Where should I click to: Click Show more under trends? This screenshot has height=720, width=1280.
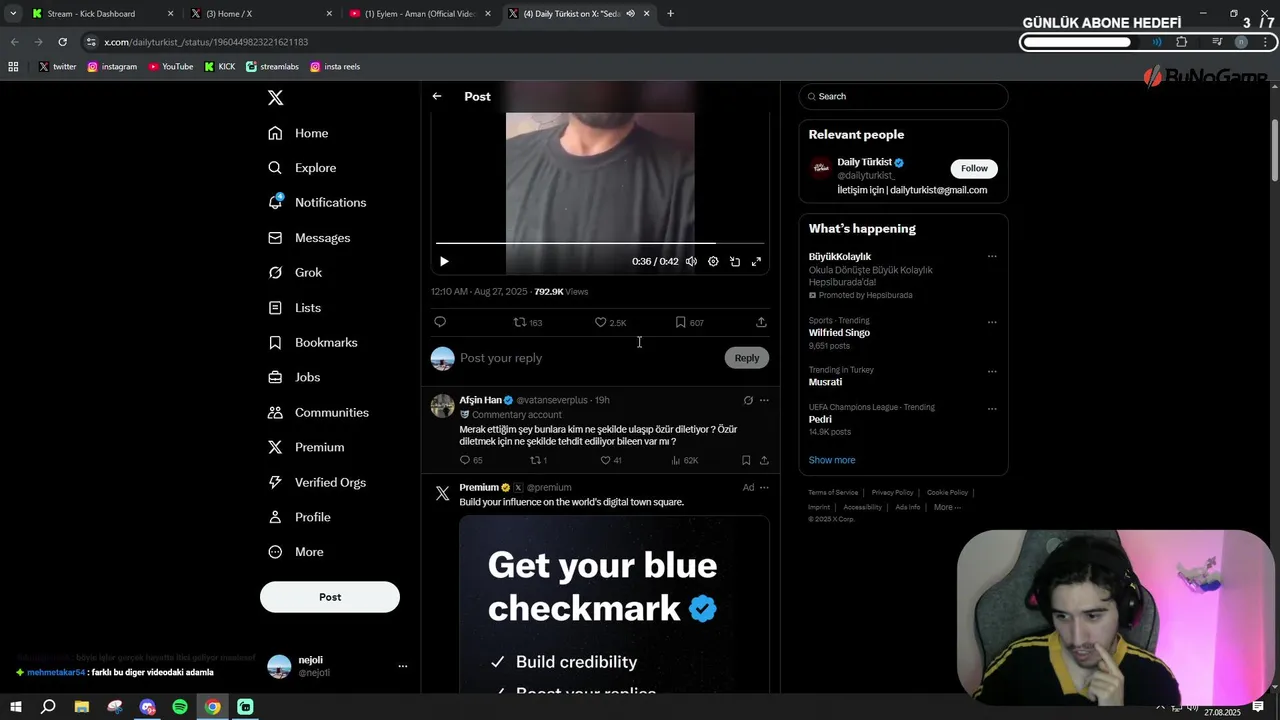tap(832, 460)
